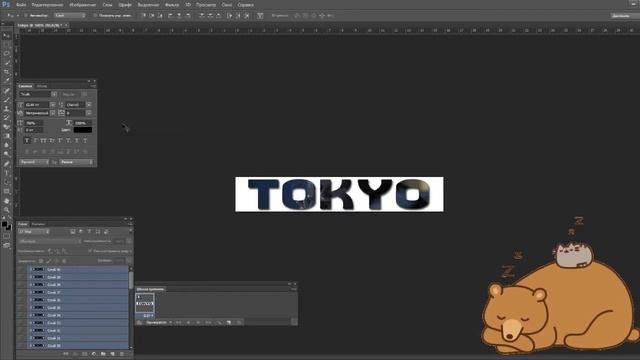Image resolution: width=640 pixels, height=360 pixels.
Task: Select frame 1 thumbnail in timeline
Action: (145, 303)
